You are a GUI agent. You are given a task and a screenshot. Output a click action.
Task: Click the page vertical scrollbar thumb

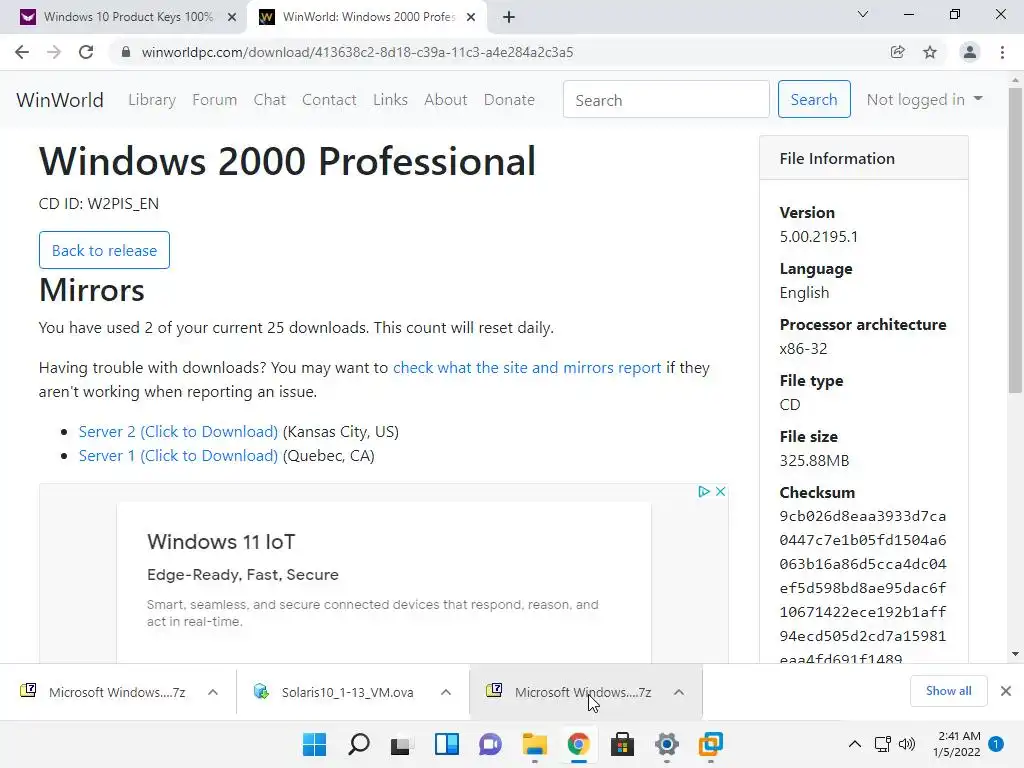pyautogui.click(x=1015, y=240)
